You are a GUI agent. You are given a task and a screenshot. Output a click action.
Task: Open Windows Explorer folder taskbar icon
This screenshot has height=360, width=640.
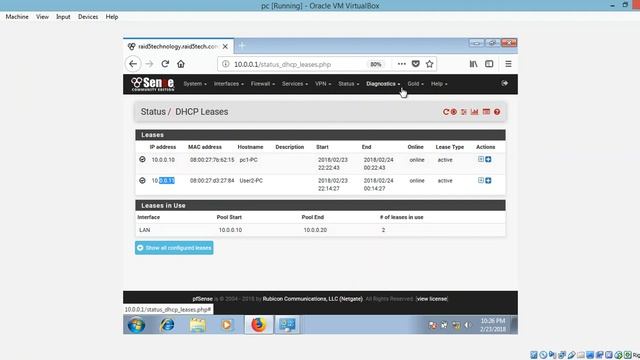click(198, 325)
